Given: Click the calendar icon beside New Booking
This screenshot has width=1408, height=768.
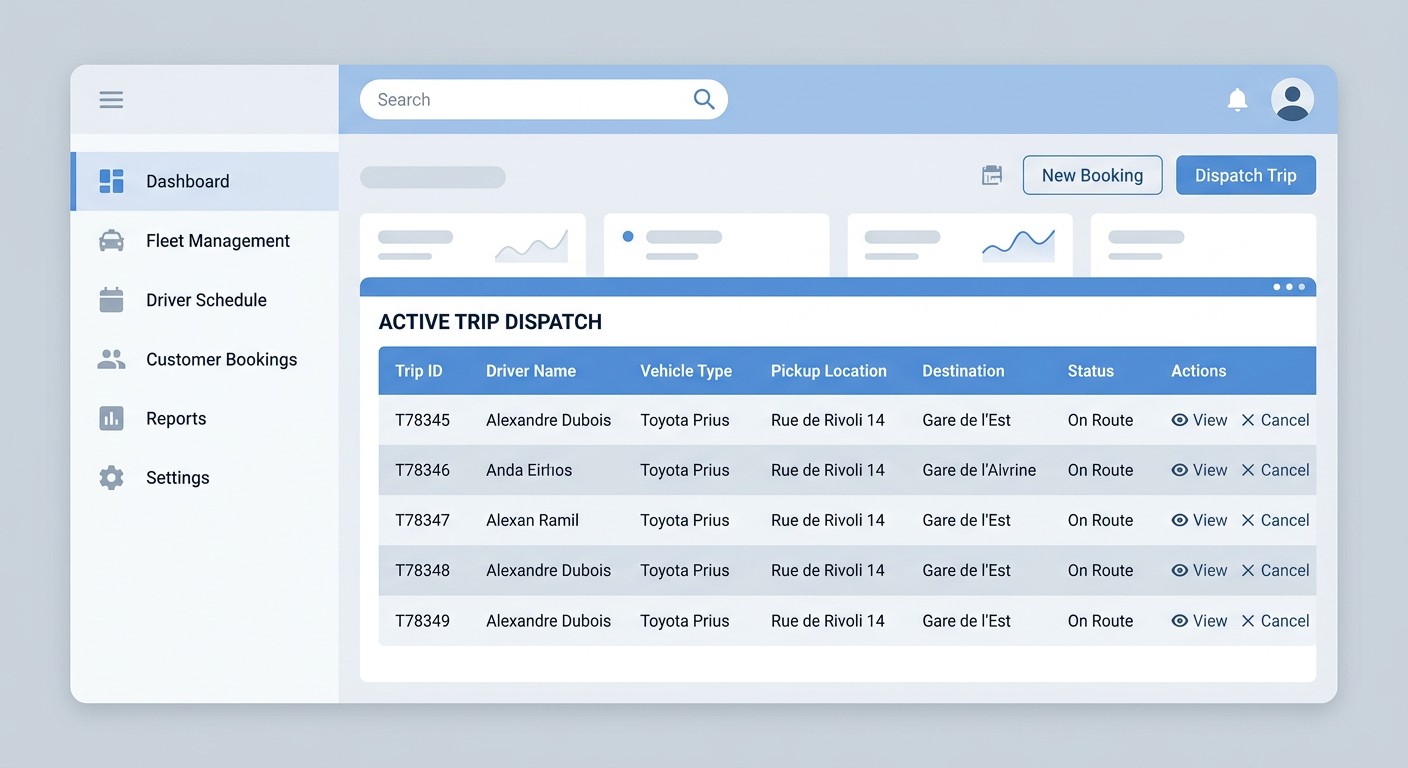Looking at the screenshot, I should 992,175.
